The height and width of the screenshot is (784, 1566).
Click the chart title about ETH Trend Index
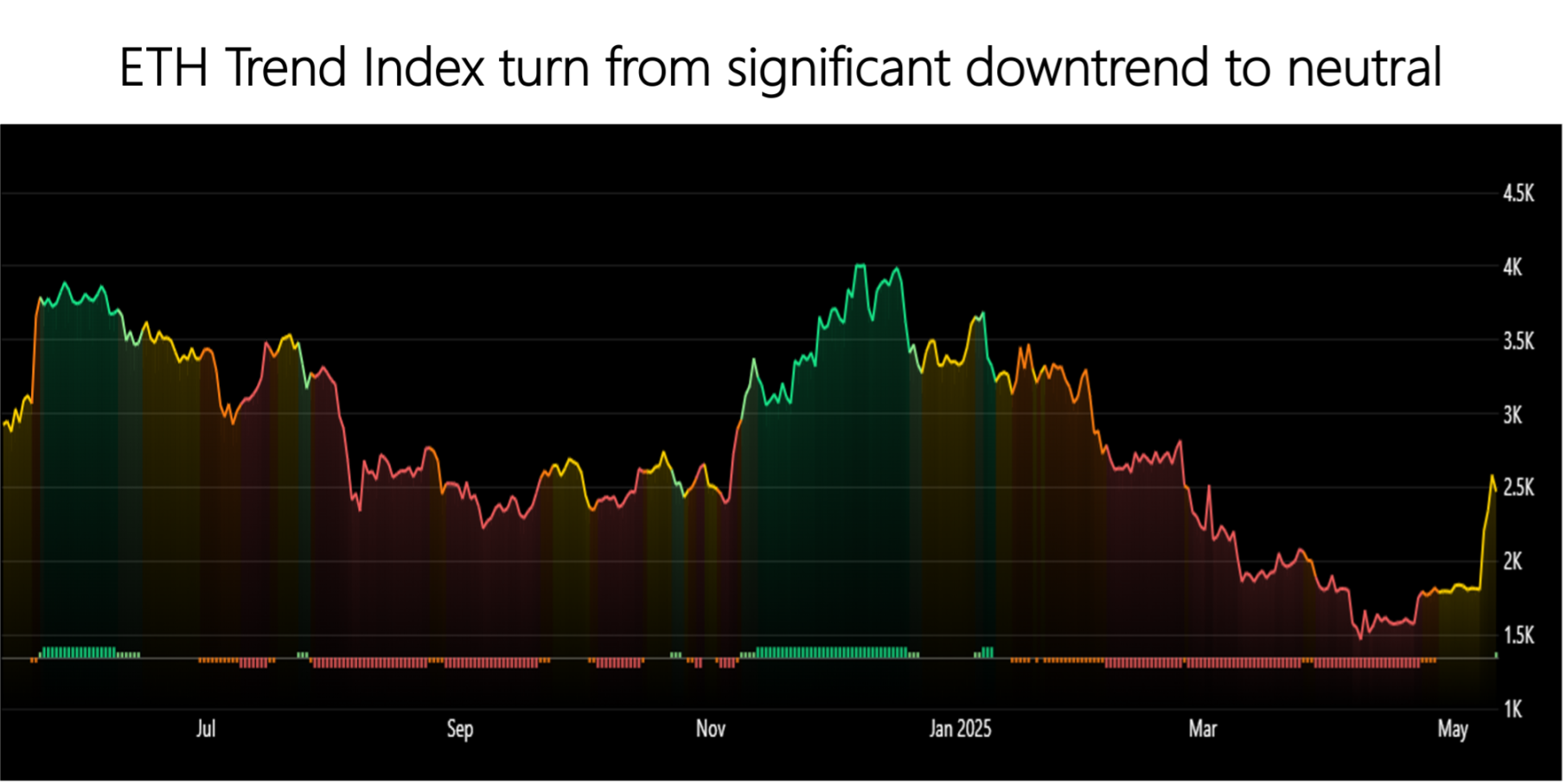(x=781, y=68)
